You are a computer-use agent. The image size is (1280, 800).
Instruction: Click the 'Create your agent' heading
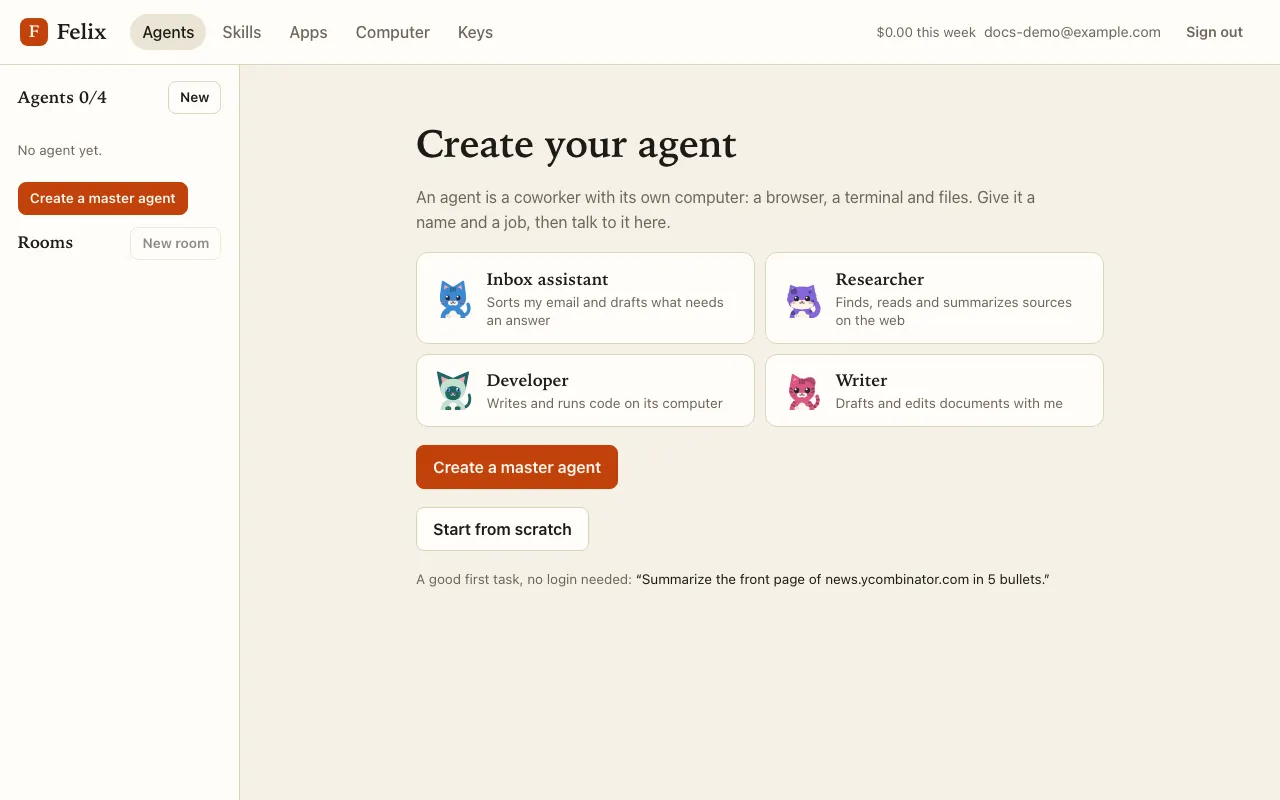576,144
